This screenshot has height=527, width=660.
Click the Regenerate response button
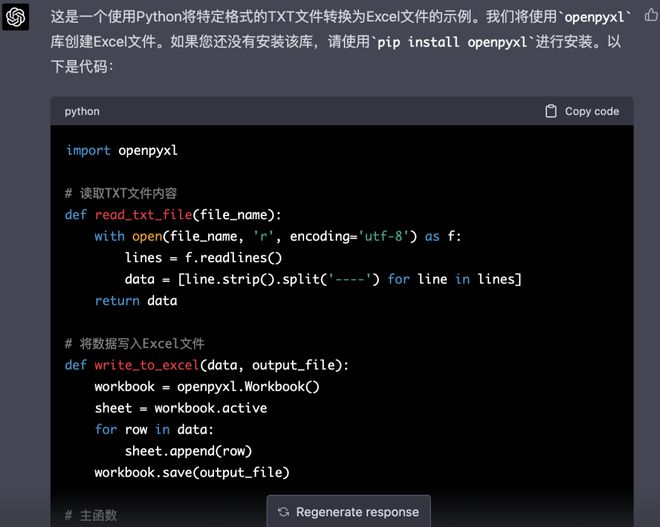click(x=349, y=511)
